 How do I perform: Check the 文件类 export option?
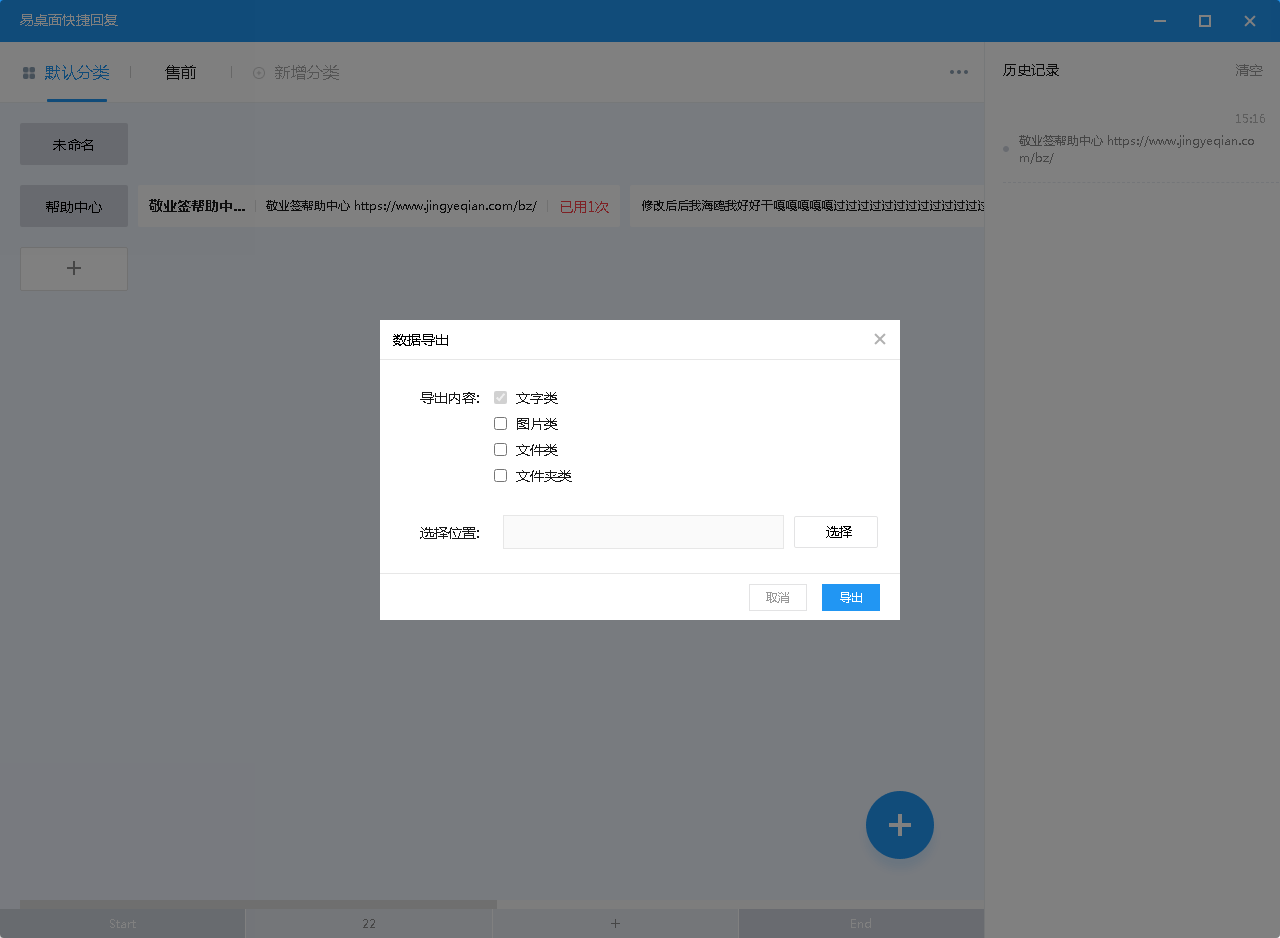501,449
